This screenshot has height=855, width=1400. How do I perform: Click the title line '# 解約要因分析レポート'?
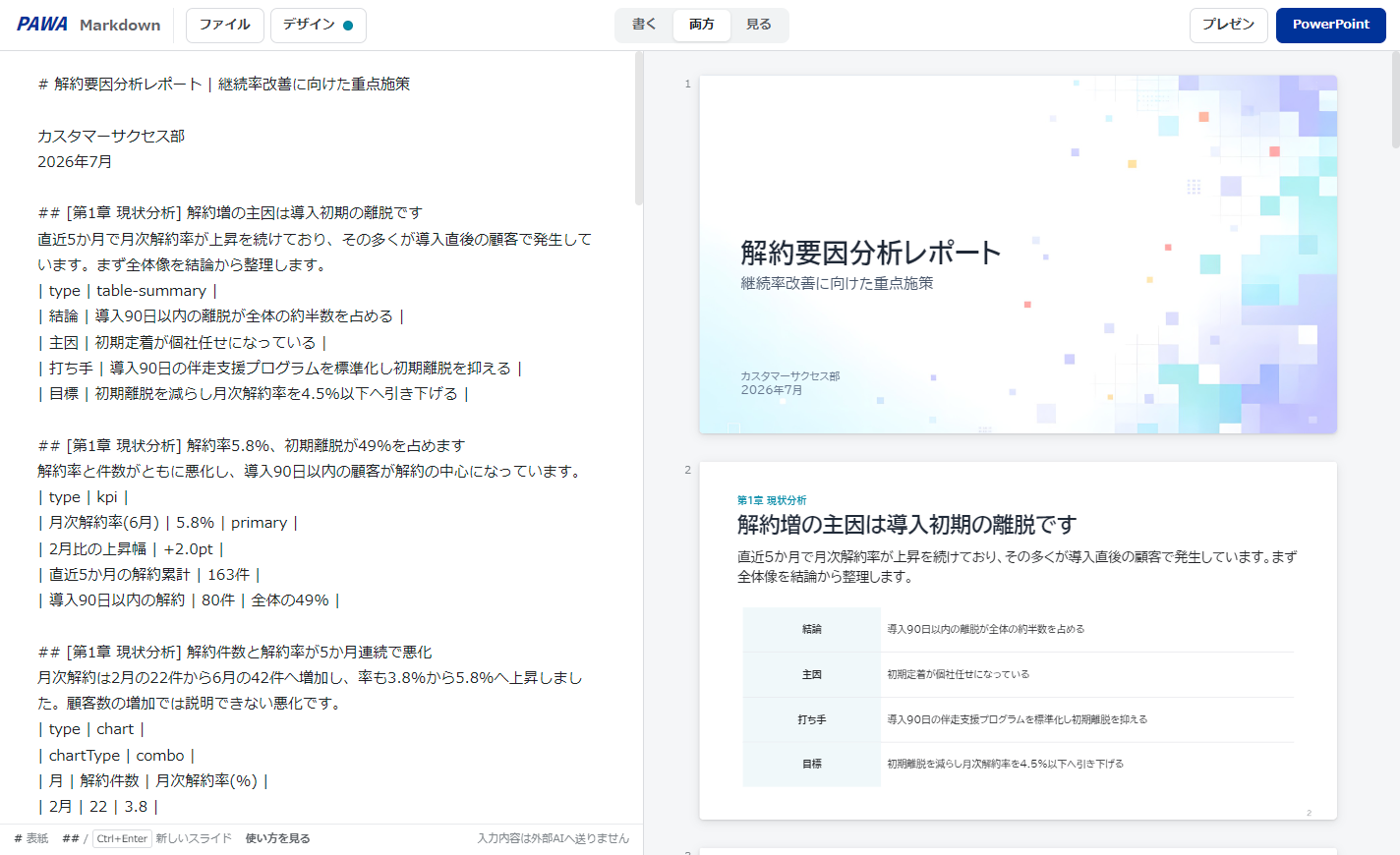[224, 85]
